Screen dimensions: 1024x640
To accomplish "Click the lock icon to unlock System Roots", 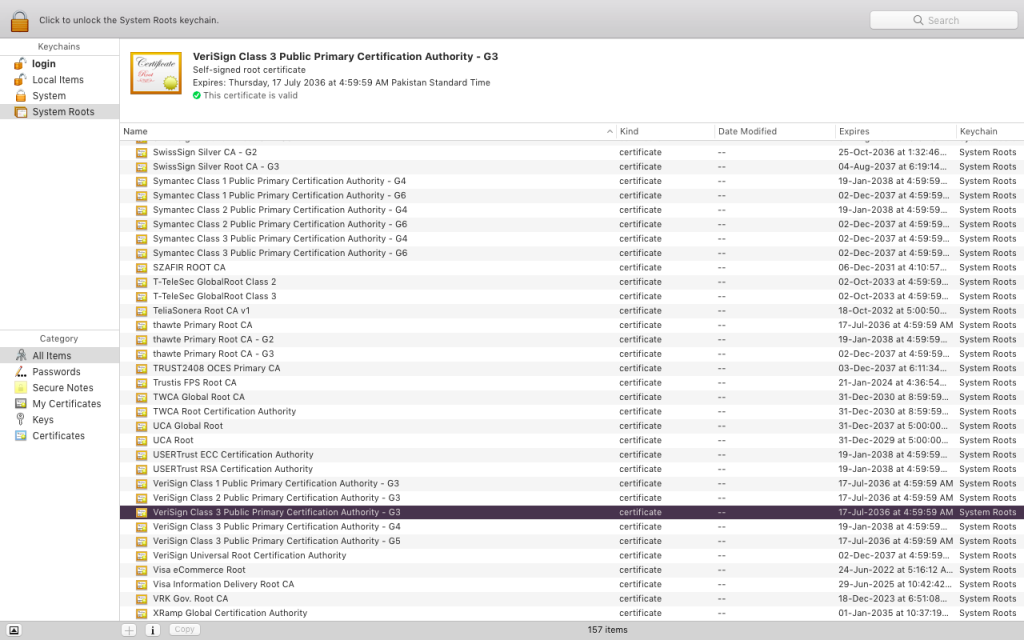I will 20,21.
